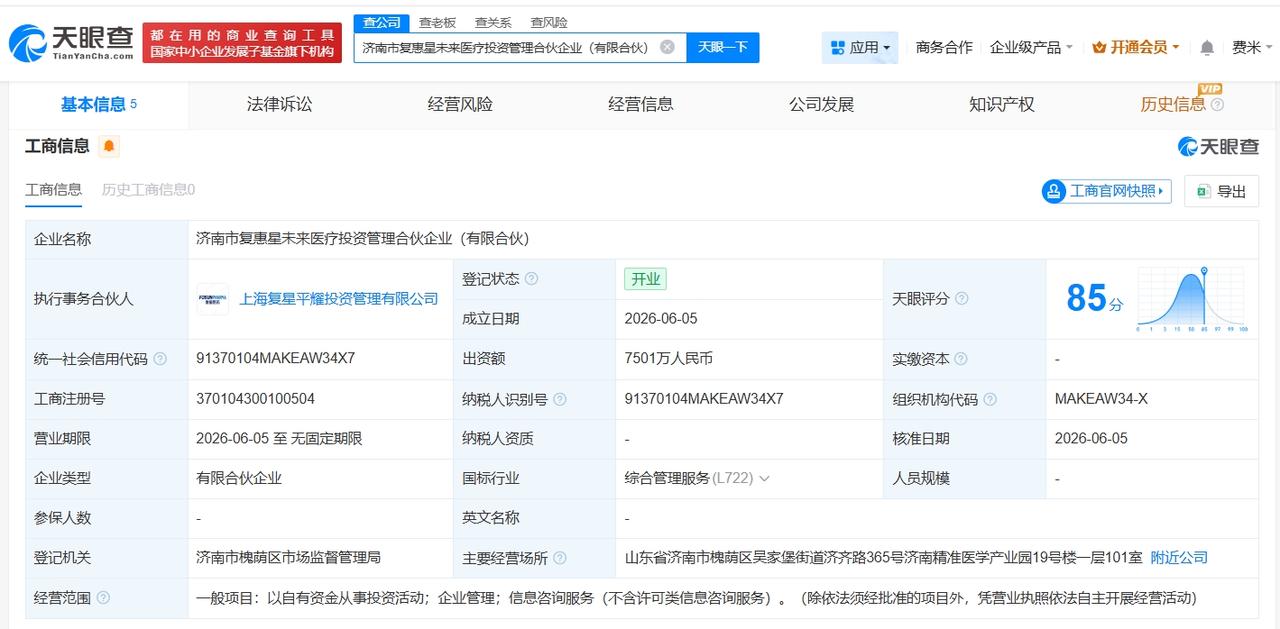Select organization code MAKEAW34-X
This screenshot has width=1280, height=629.
1101,399
